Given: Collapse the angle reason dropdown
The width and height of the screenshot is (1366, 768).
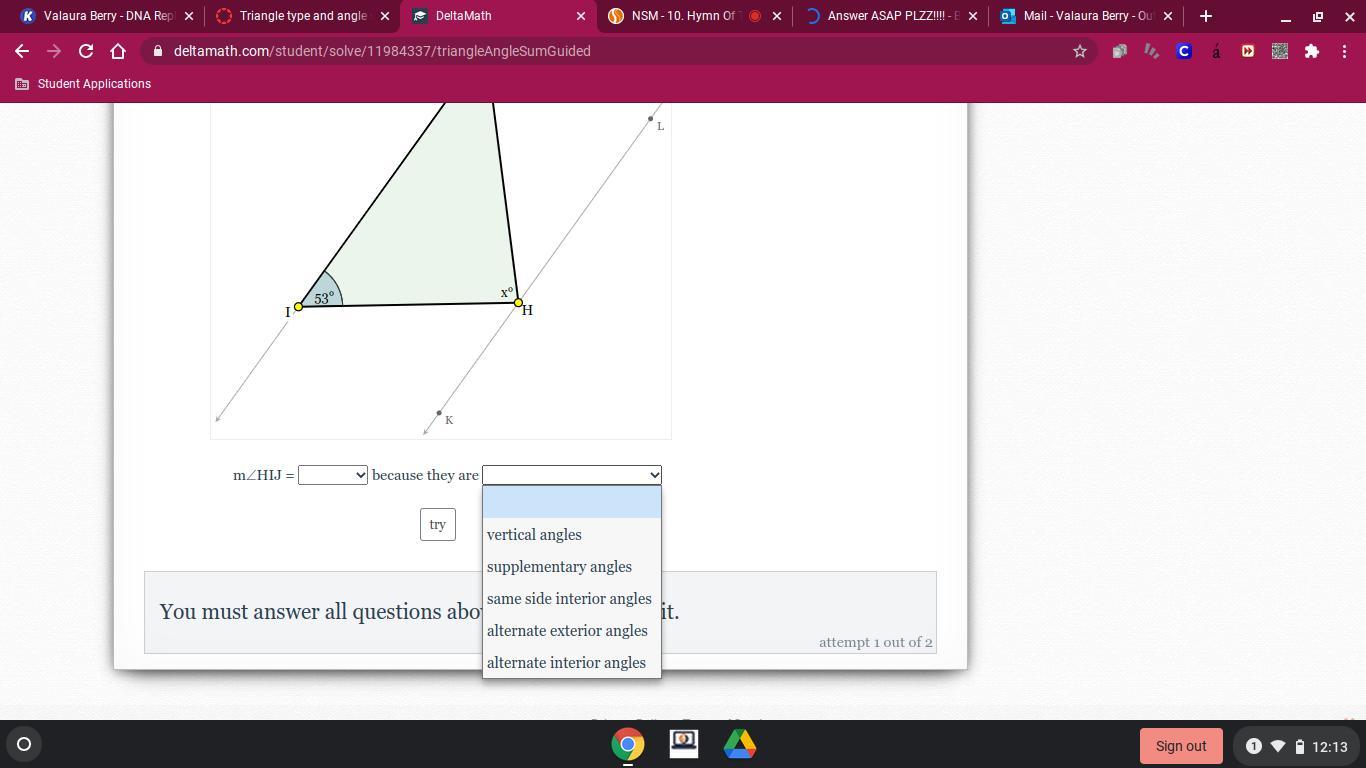Looking at the screenshot, I should pos(571,475).
